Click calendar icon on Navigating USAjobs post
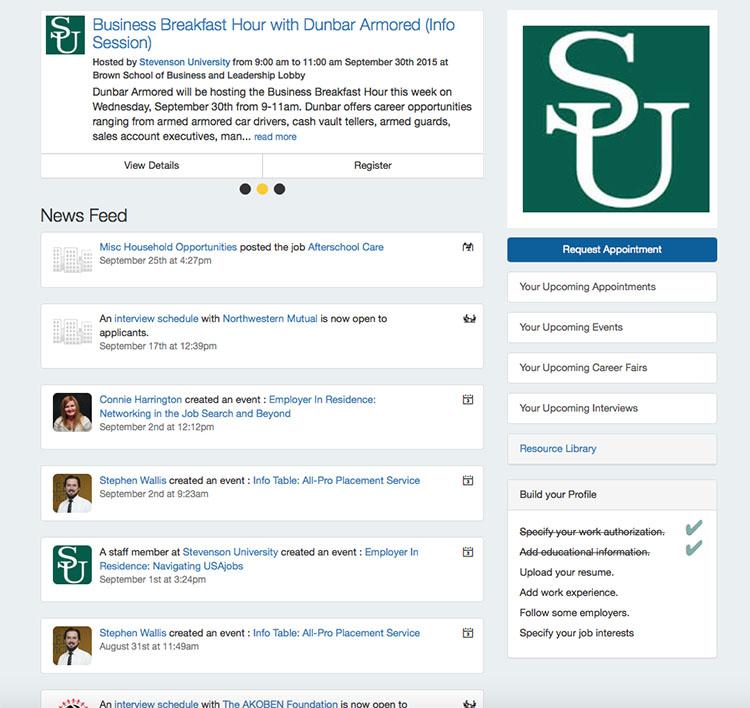 pyautogui.click(x=468, y=552)
